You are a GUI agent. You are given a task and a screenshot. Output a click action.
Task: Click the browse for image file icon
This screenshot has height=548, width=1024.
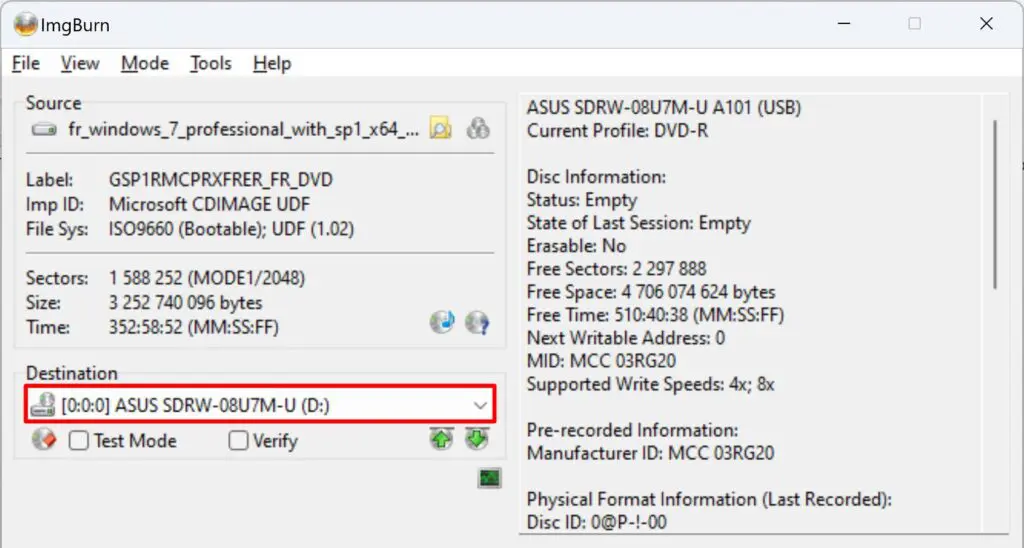click(x=440, y=128)
